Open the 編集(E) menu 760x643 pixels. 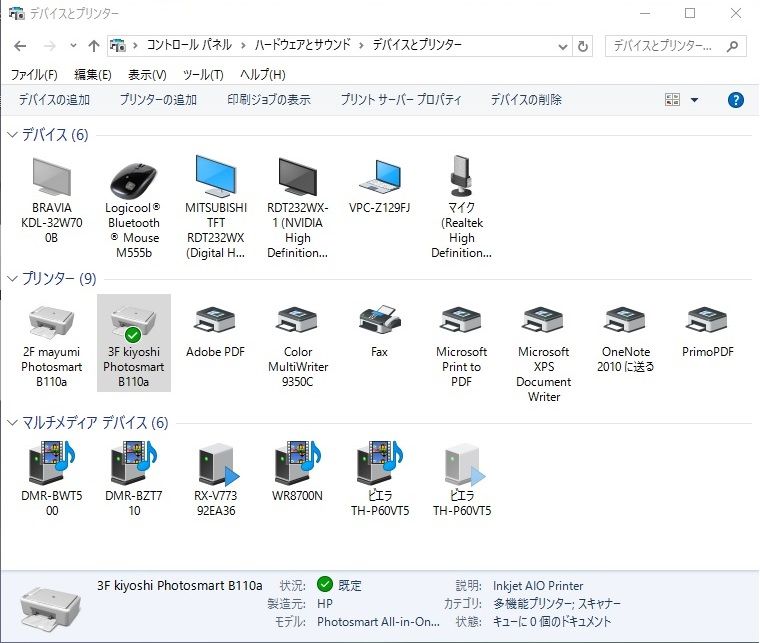pos(93,75)
